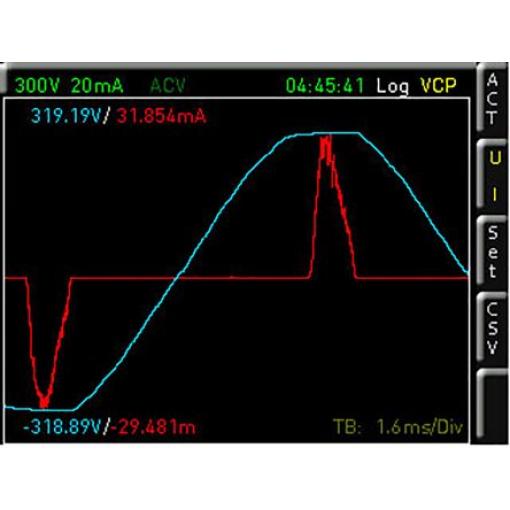Click the 319.19V peak voltage reading
This screenshot has width=510, height=510.
[66, 116]
